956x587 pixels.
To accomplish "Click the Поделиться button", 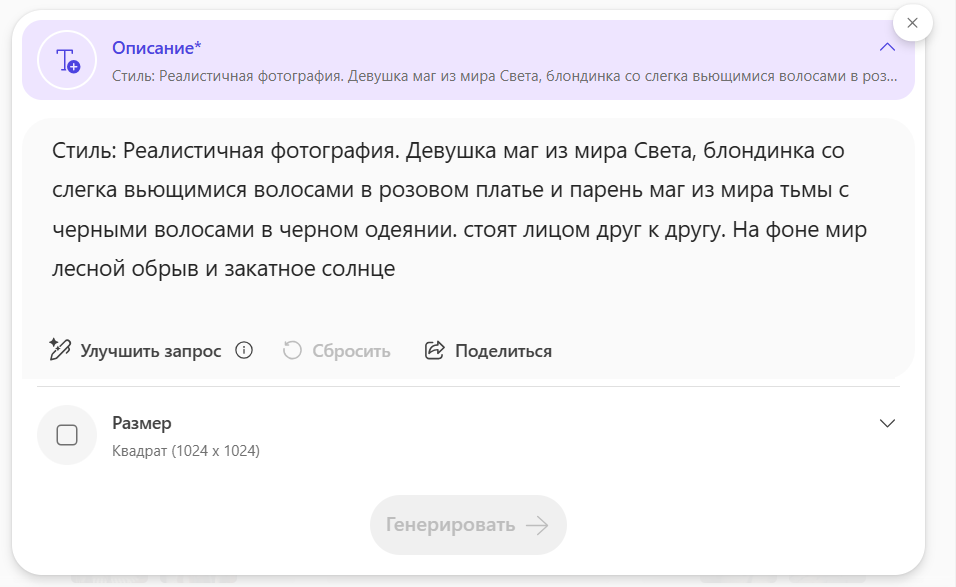I will point(502,351).
